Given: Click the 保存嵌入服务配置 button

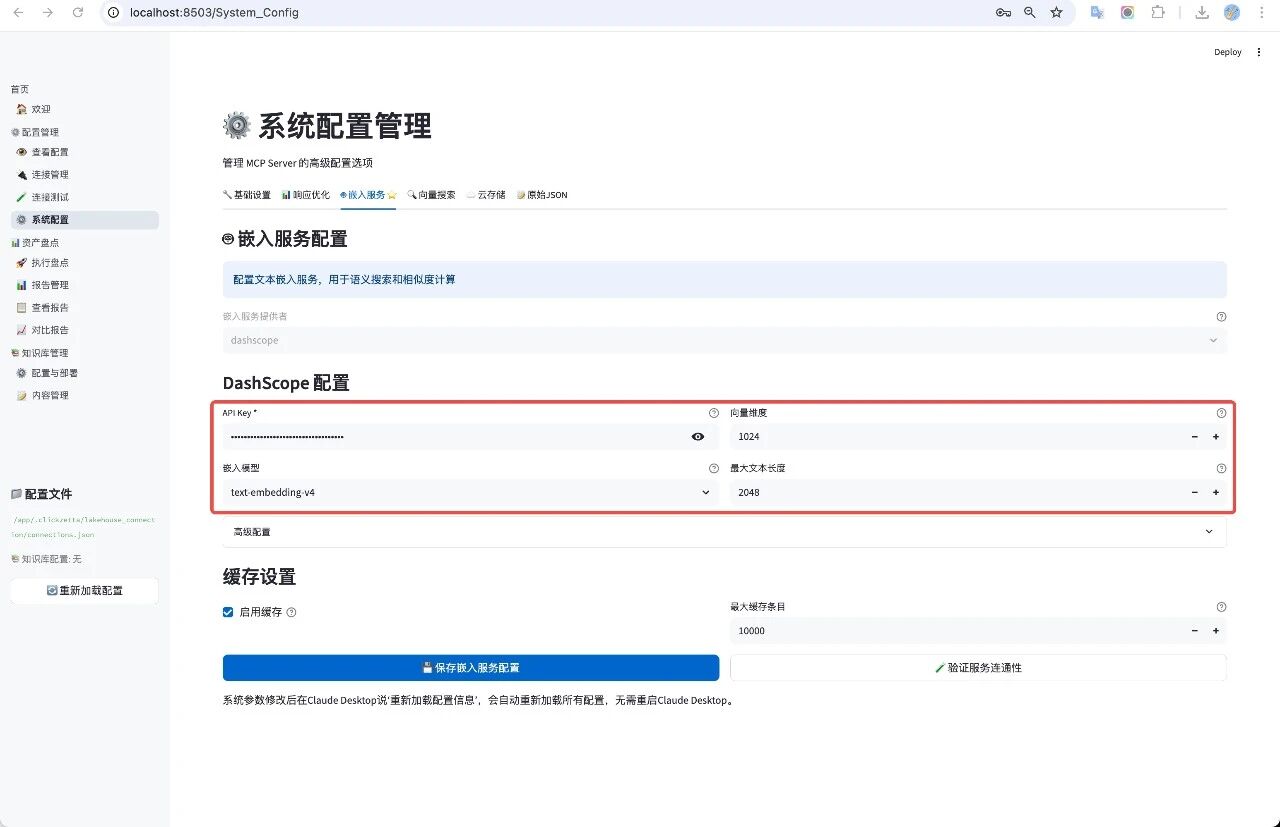Looking at the screenshot, I should pyautogui.click(x=470, y=668).
